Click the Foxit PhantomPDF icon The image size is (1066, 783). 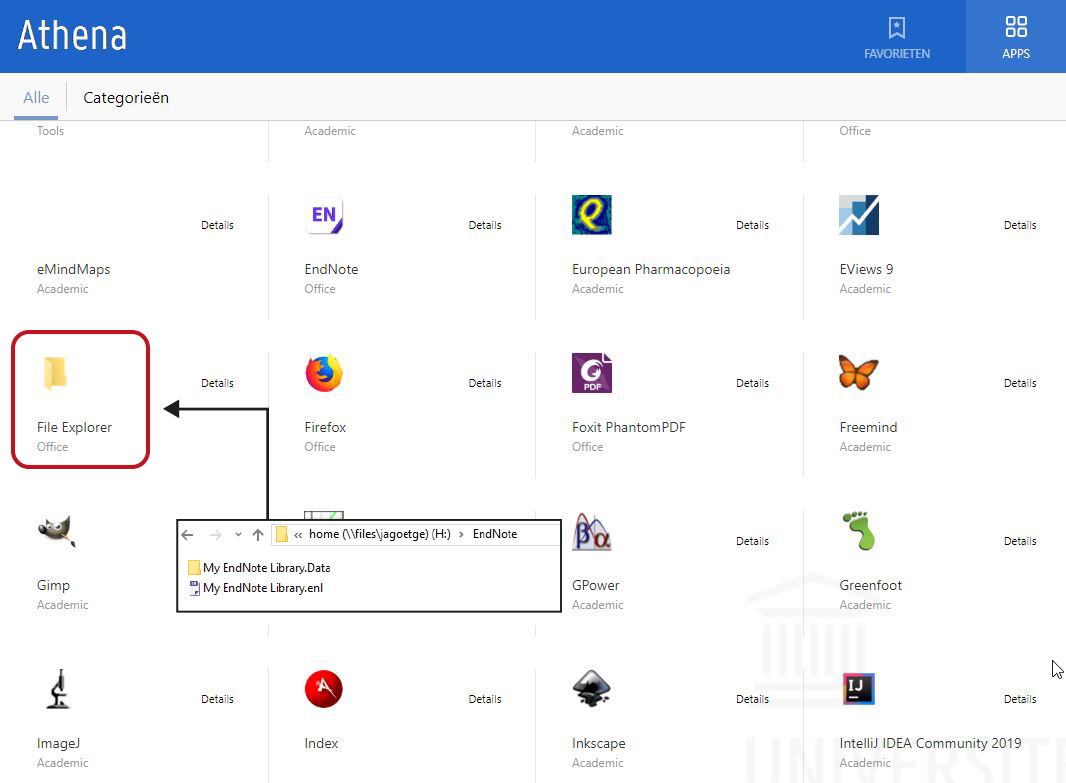point(591,374)
